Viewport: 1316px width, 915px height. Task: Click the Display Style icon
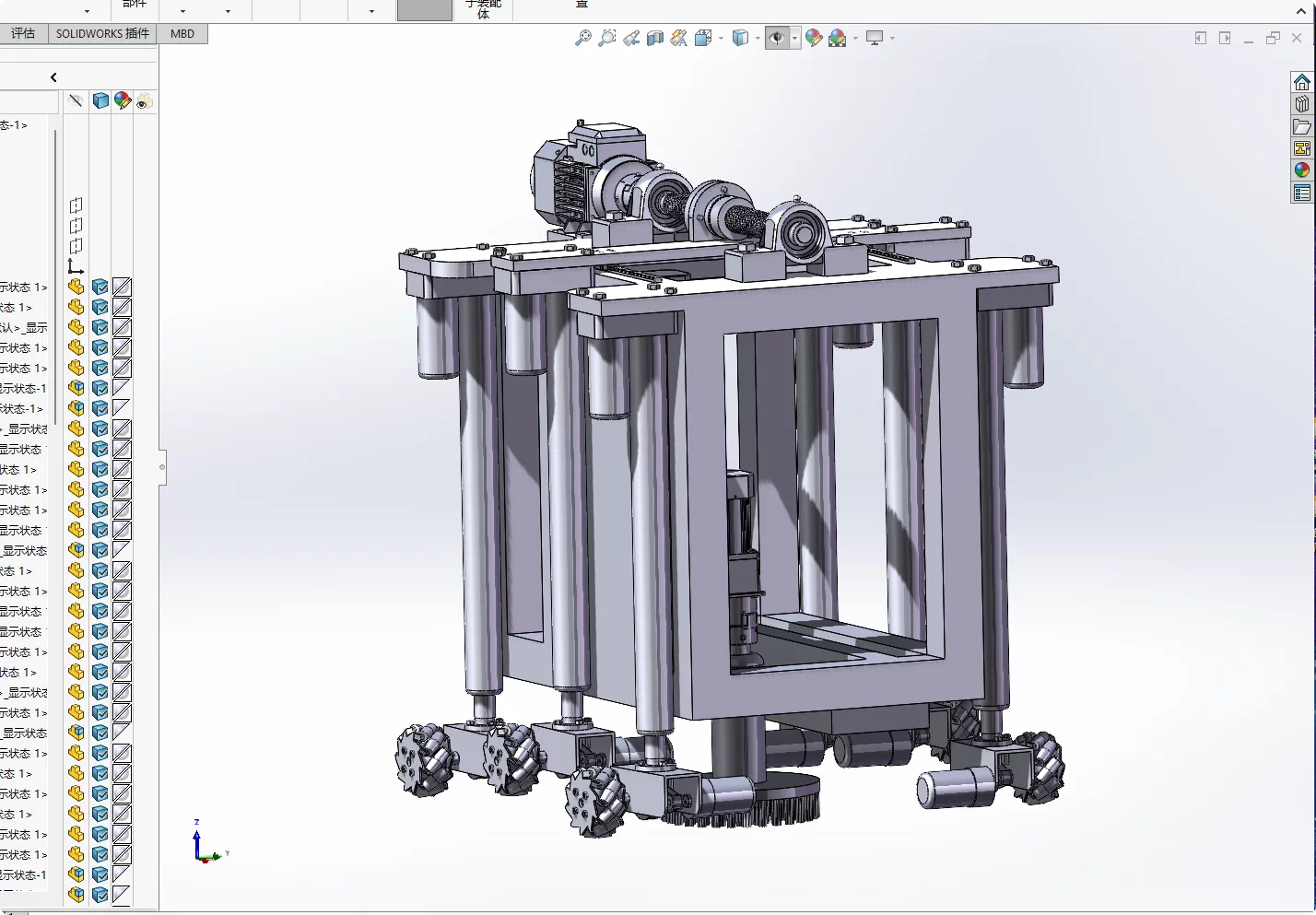tap(740, 38)
